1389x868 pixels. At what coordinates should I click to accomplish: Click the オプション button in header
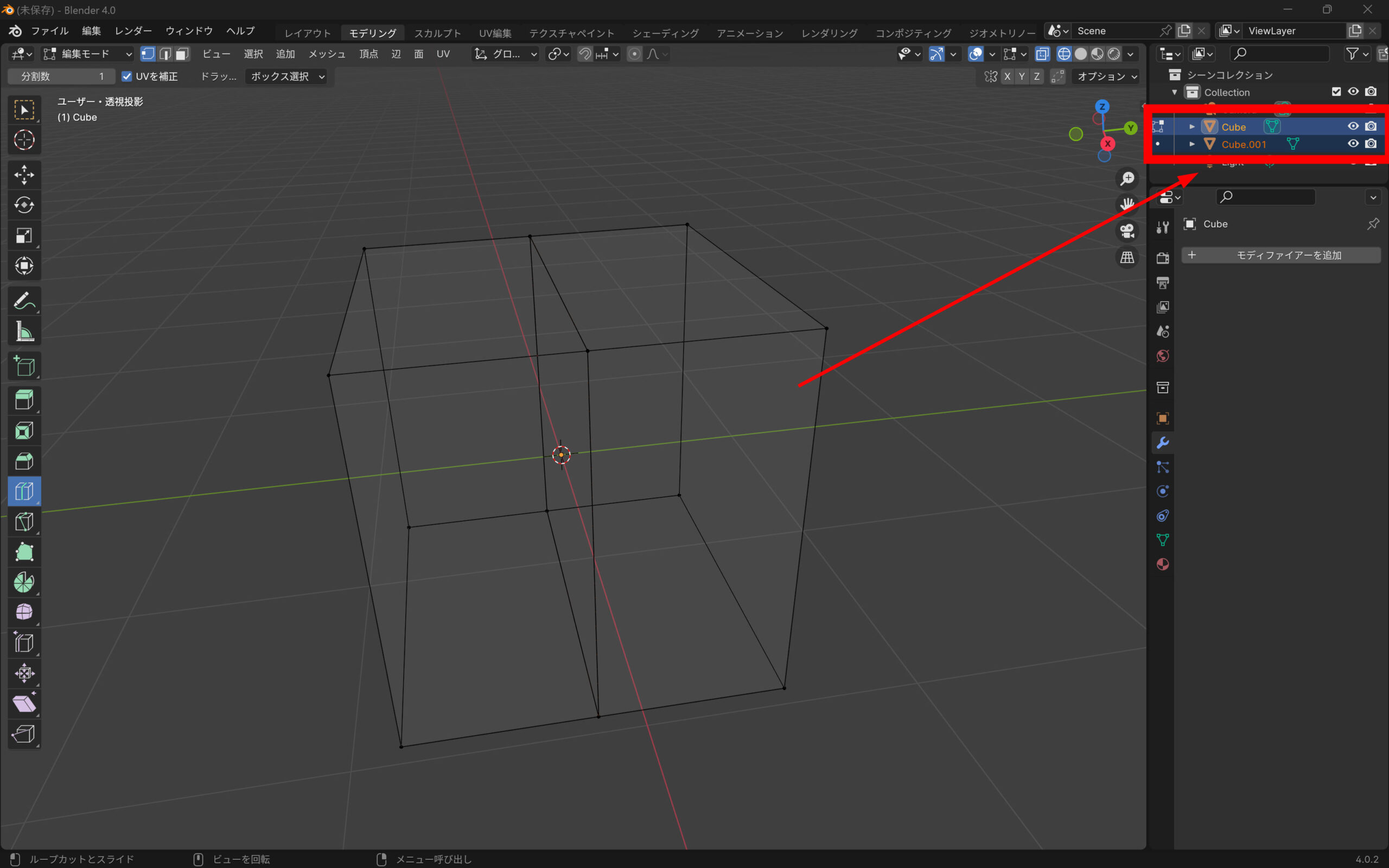pos(1106,76)
